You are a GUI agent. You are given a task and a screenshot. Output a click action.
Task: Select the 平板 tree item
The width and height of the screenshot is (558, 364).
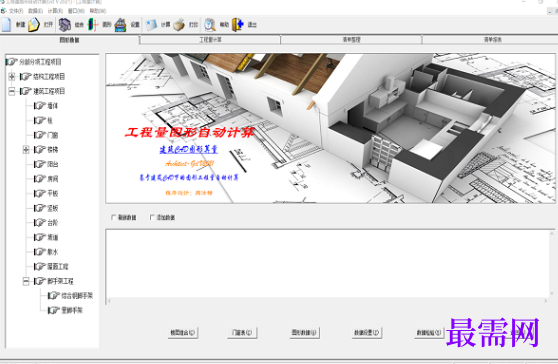point(52,193)
